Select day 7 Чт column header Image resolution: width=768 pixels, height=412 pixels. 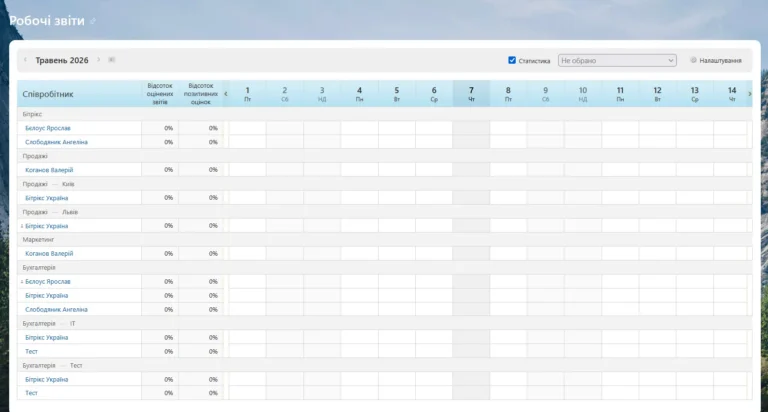(471, 94)
